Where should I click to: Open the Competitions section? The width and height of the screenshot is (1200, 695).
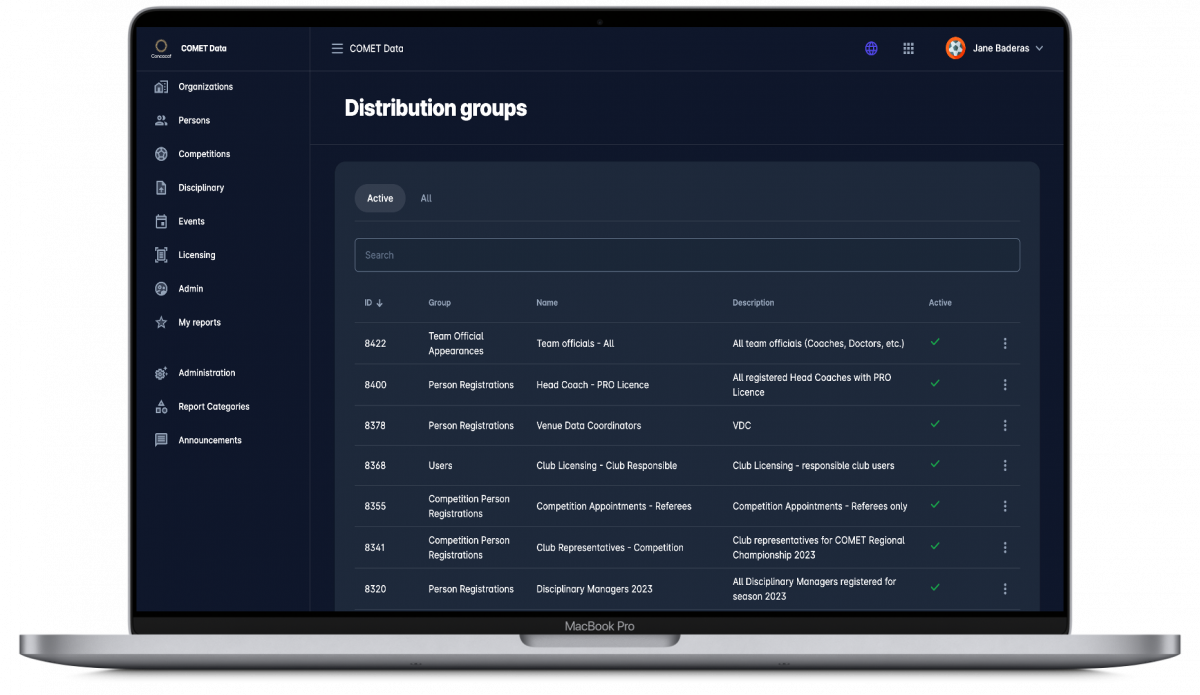[161, 154]
